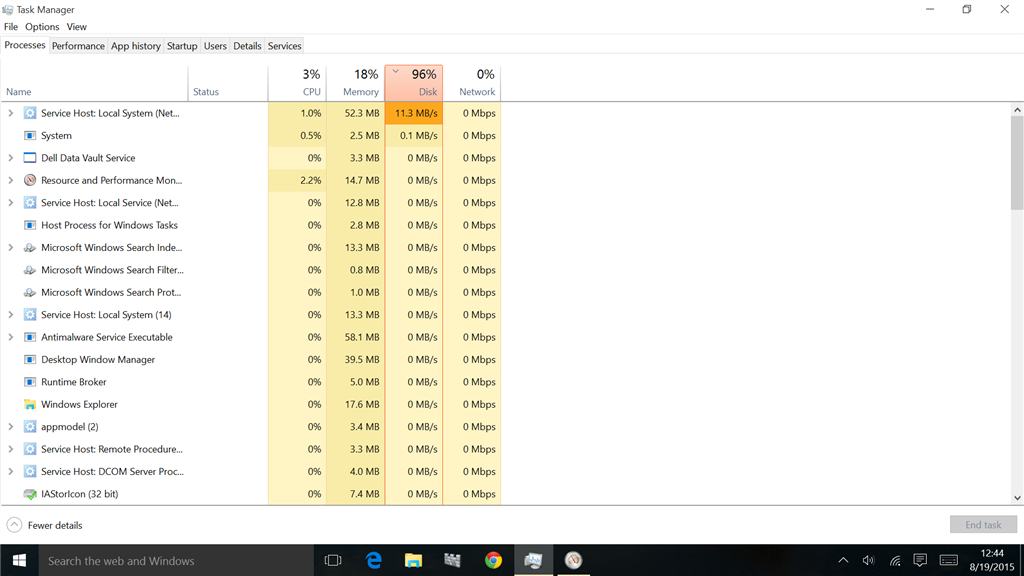Image resolution: width=1024 pixels, height=576 pixels.
Task: Click the Microsoft Windows Search Filter icon
Action: pos(30,270)
